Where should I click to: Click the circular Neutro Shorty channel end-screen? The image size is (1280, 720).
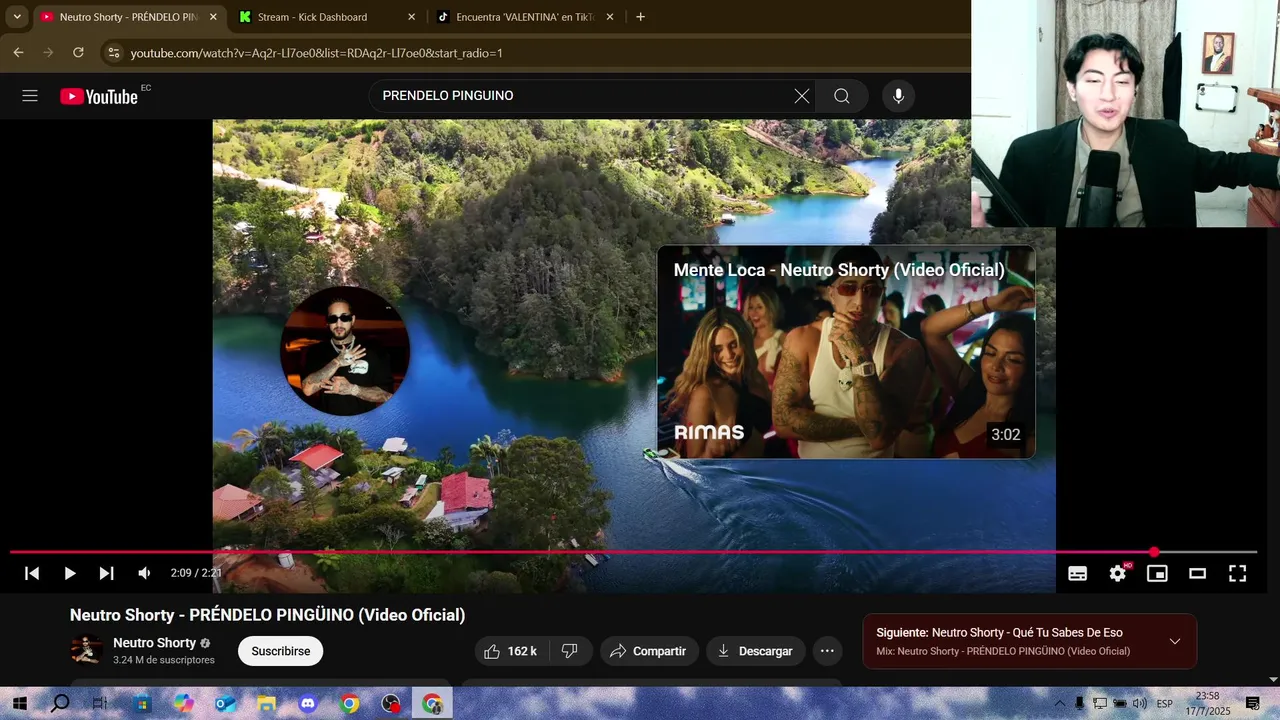tap(345, 350)
